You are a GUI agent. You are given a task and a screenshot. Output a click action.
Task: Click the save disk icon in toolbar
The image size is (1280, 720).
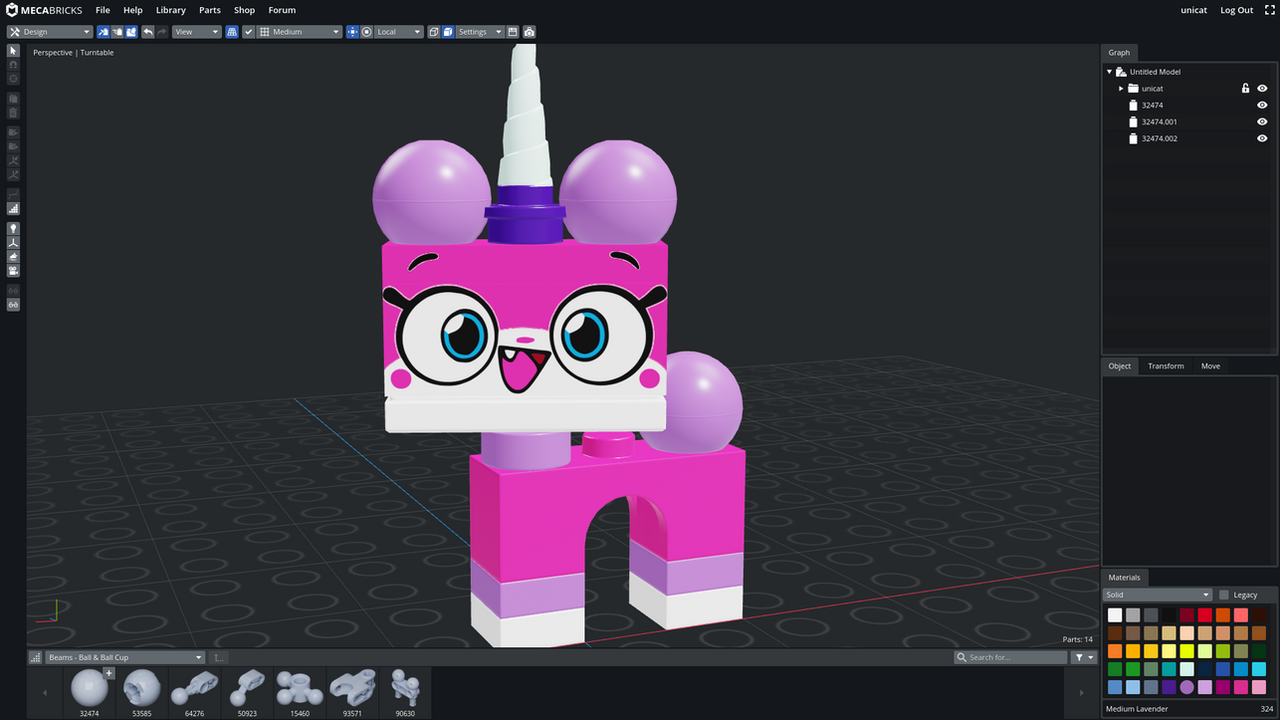point(513,32)
